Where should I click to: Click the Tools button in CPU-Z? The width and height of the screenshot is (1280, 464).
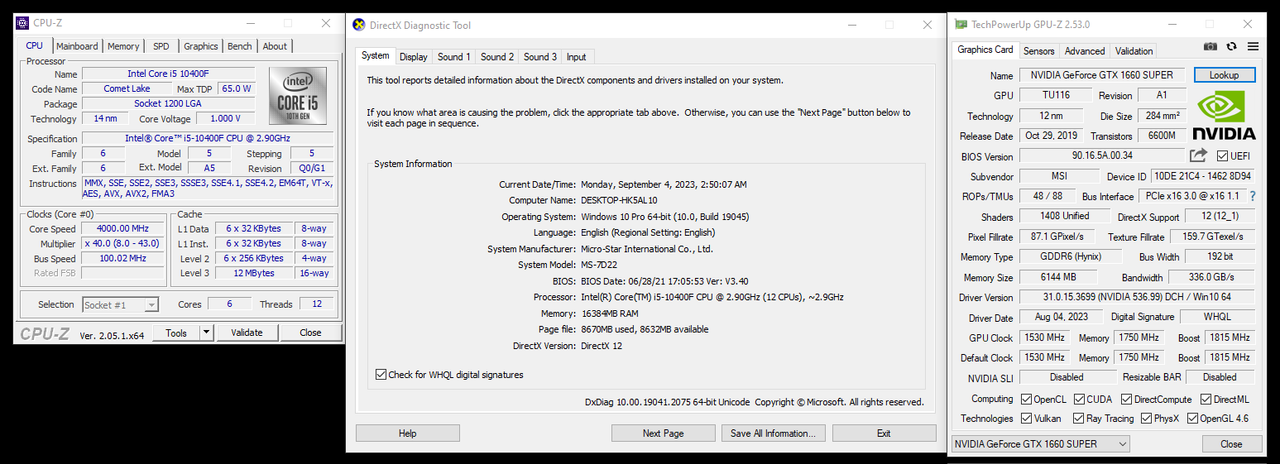[x=176, y=332]
